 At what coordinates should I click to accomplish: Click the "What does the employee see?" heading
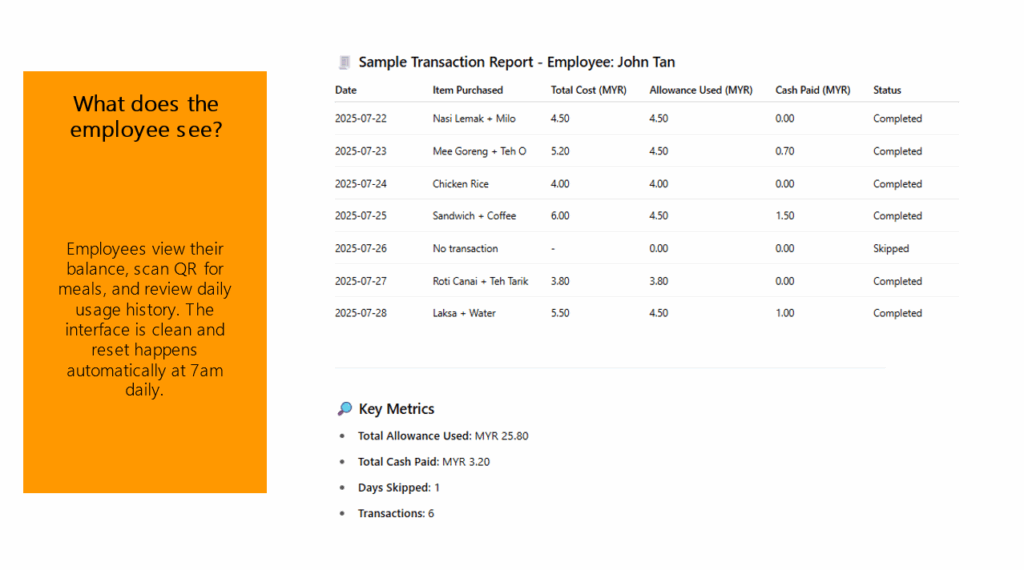(146, 117)
